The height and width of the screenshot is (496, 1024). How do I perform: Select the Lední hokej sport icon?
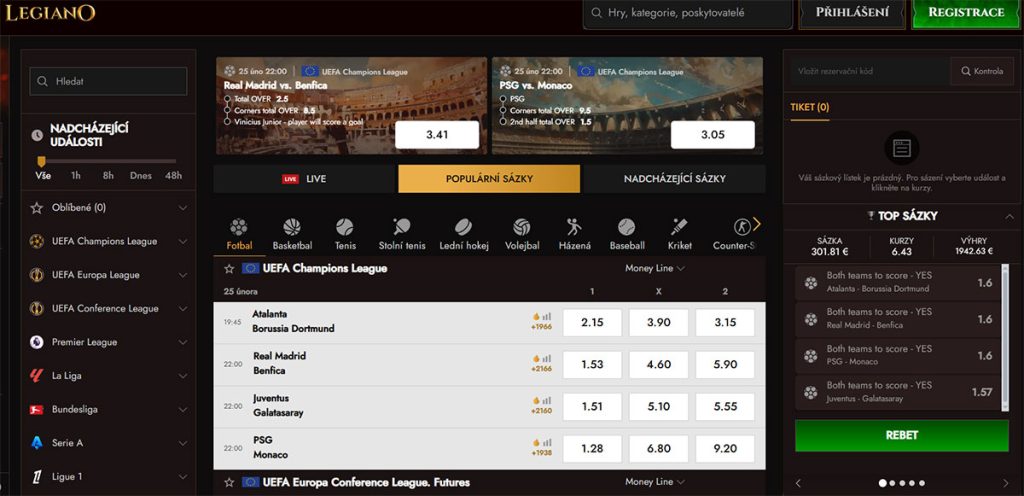[463, 227]
